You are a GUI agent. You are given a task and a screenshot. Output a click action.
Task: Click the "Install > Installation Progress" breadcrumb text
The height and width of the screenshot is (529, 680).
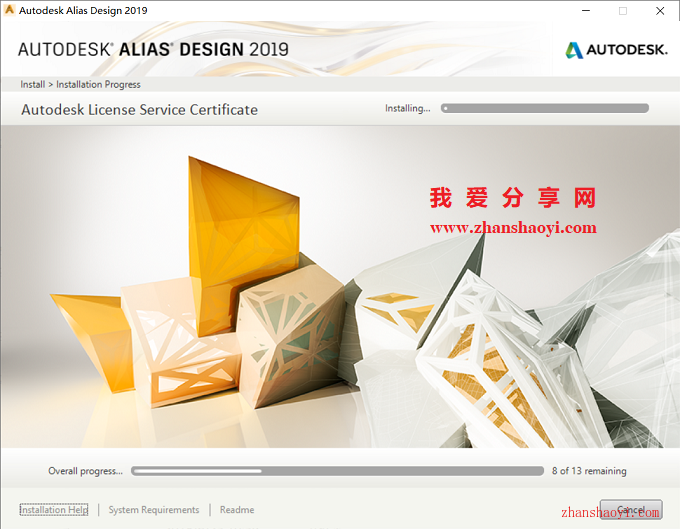click(80, 84)
